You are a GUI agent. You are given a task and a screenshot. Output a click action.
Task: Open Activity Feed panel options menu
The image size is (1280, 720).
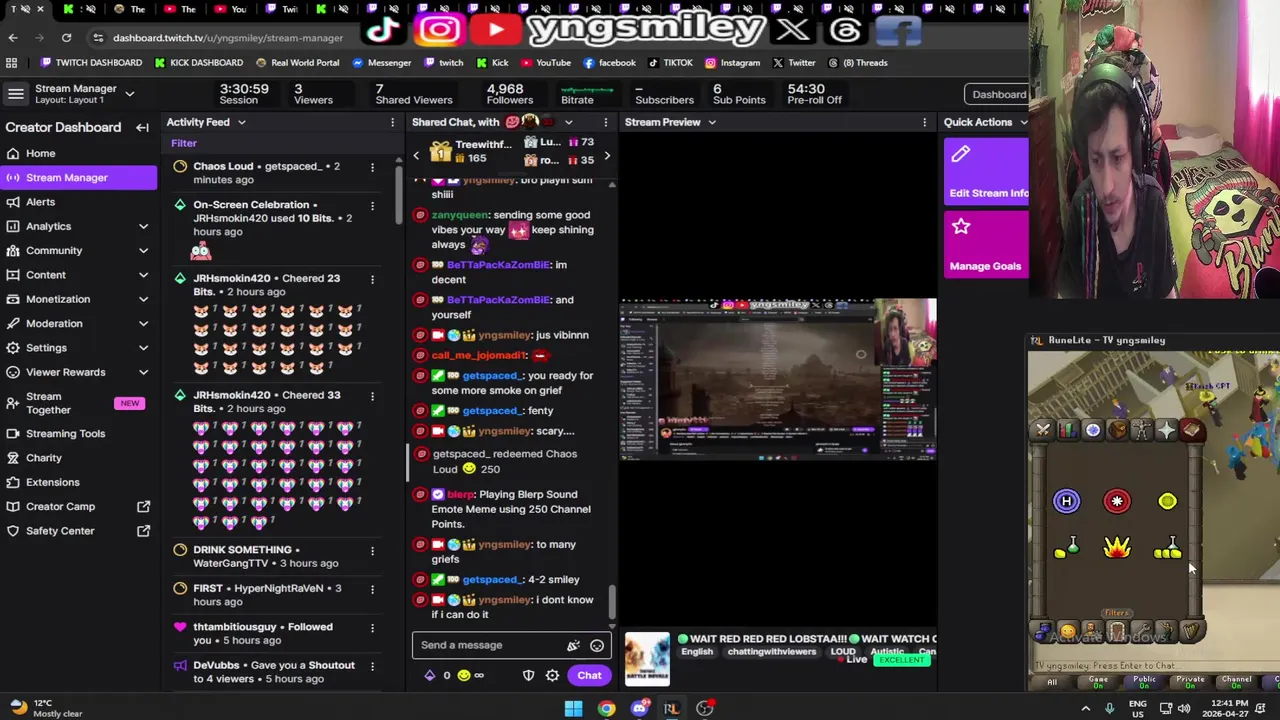[x=392, y=122]
